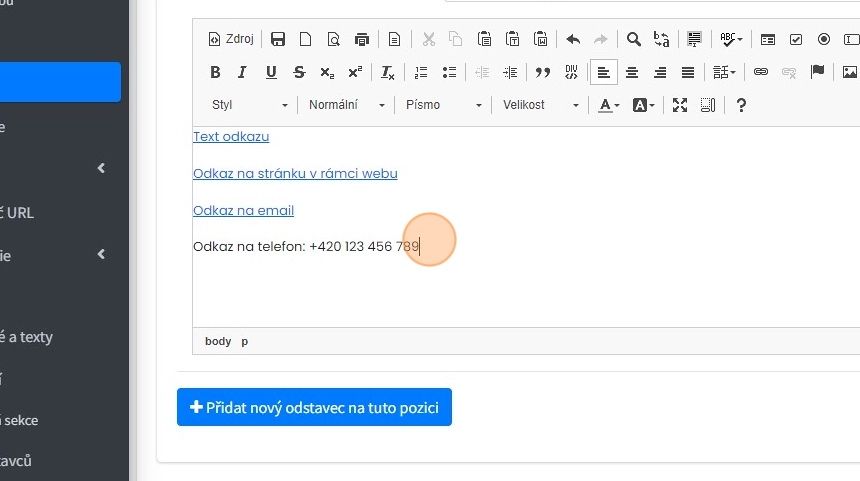Insert a block quote

tap(543, 72)
